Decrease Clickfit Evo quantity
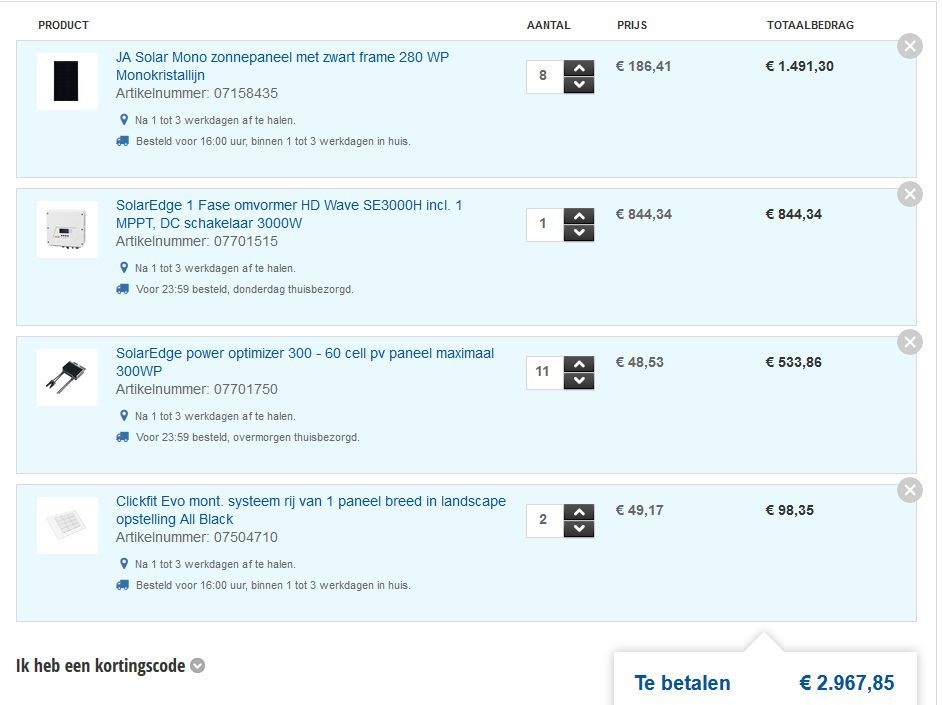The image size is (942, 705). point(579,529)
